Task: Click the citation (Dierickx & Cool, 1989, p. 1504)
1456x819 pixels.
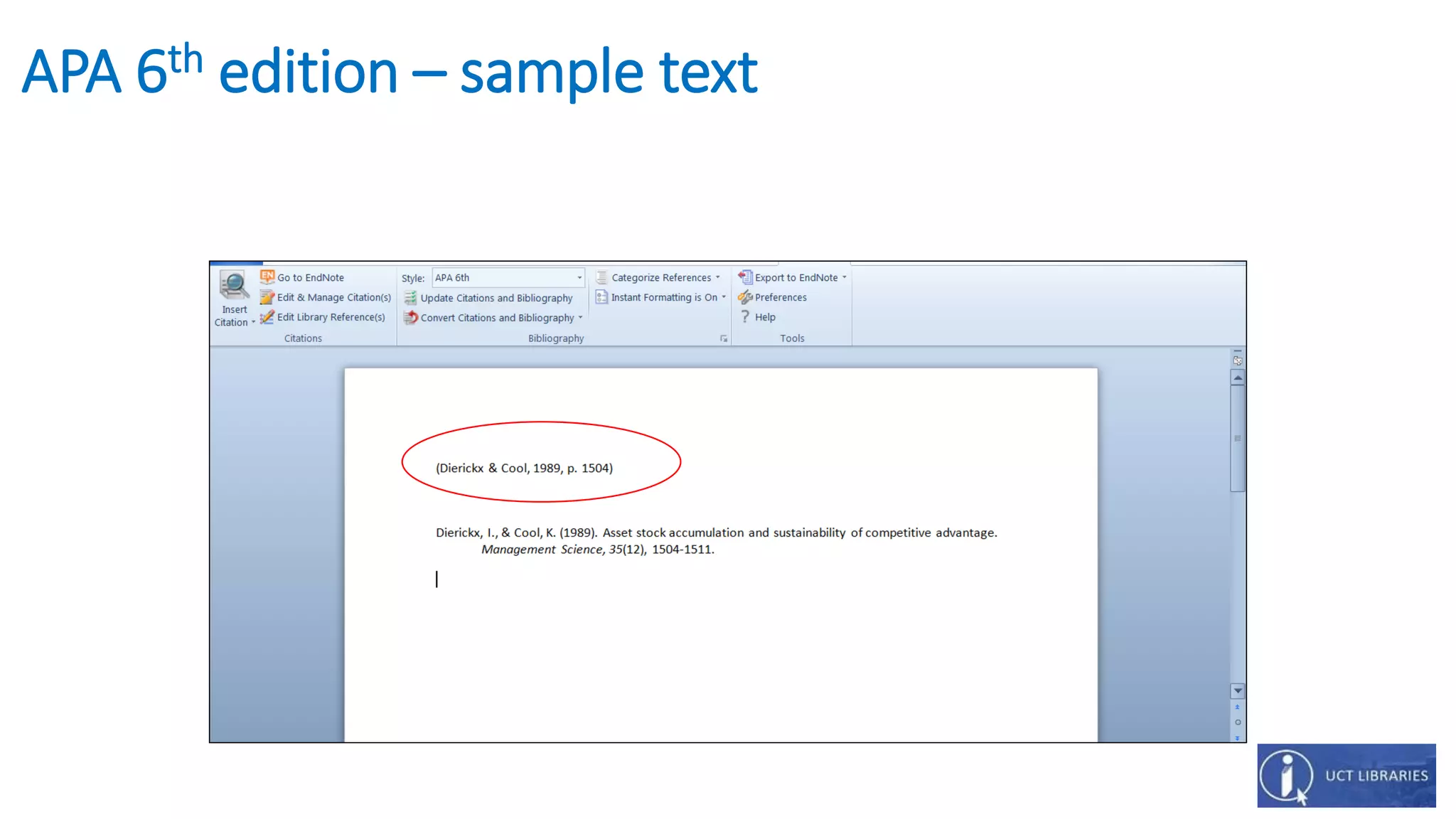Action: (524, 468)
